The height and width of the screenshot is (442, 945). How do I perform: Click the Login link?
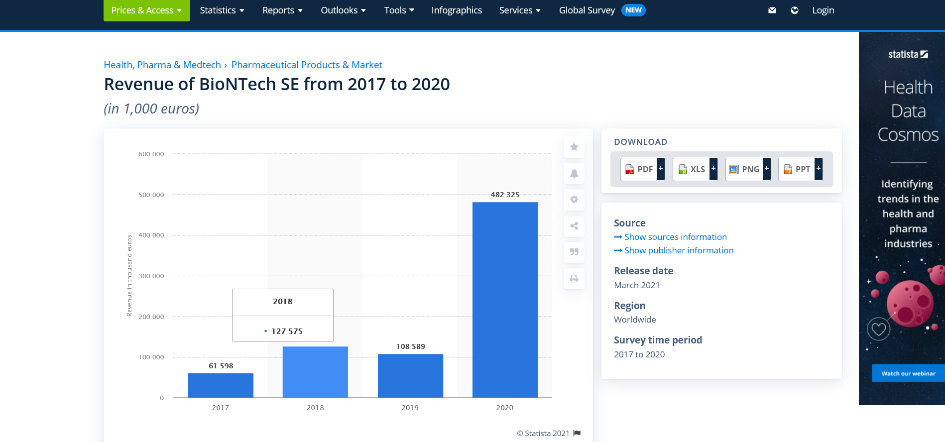point(823,10)
